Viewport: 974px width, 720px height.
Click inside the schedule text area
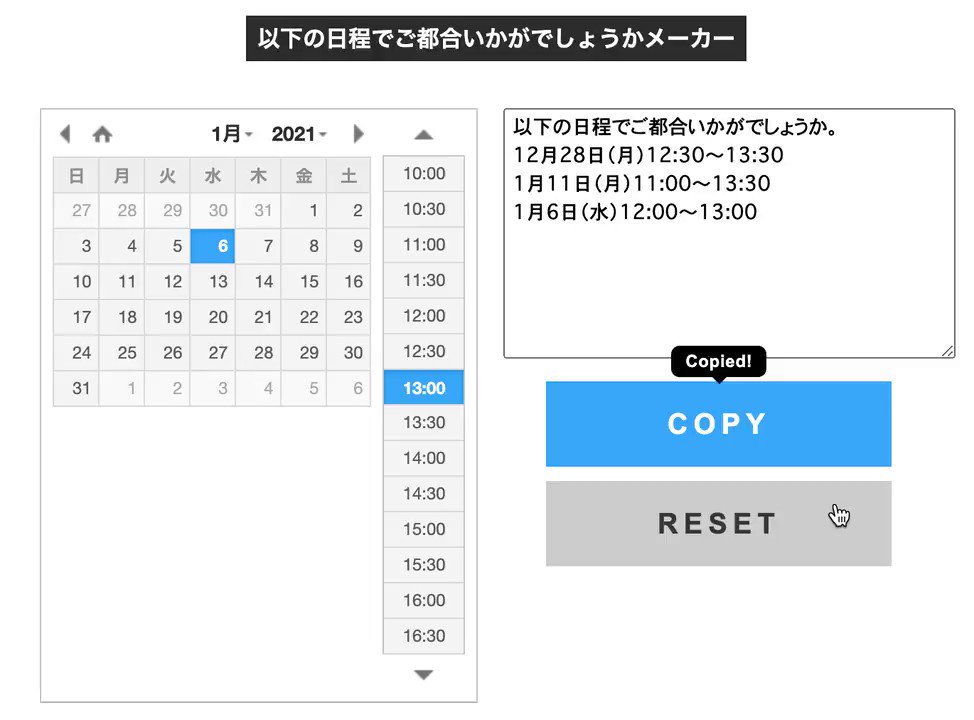[729, 280]
